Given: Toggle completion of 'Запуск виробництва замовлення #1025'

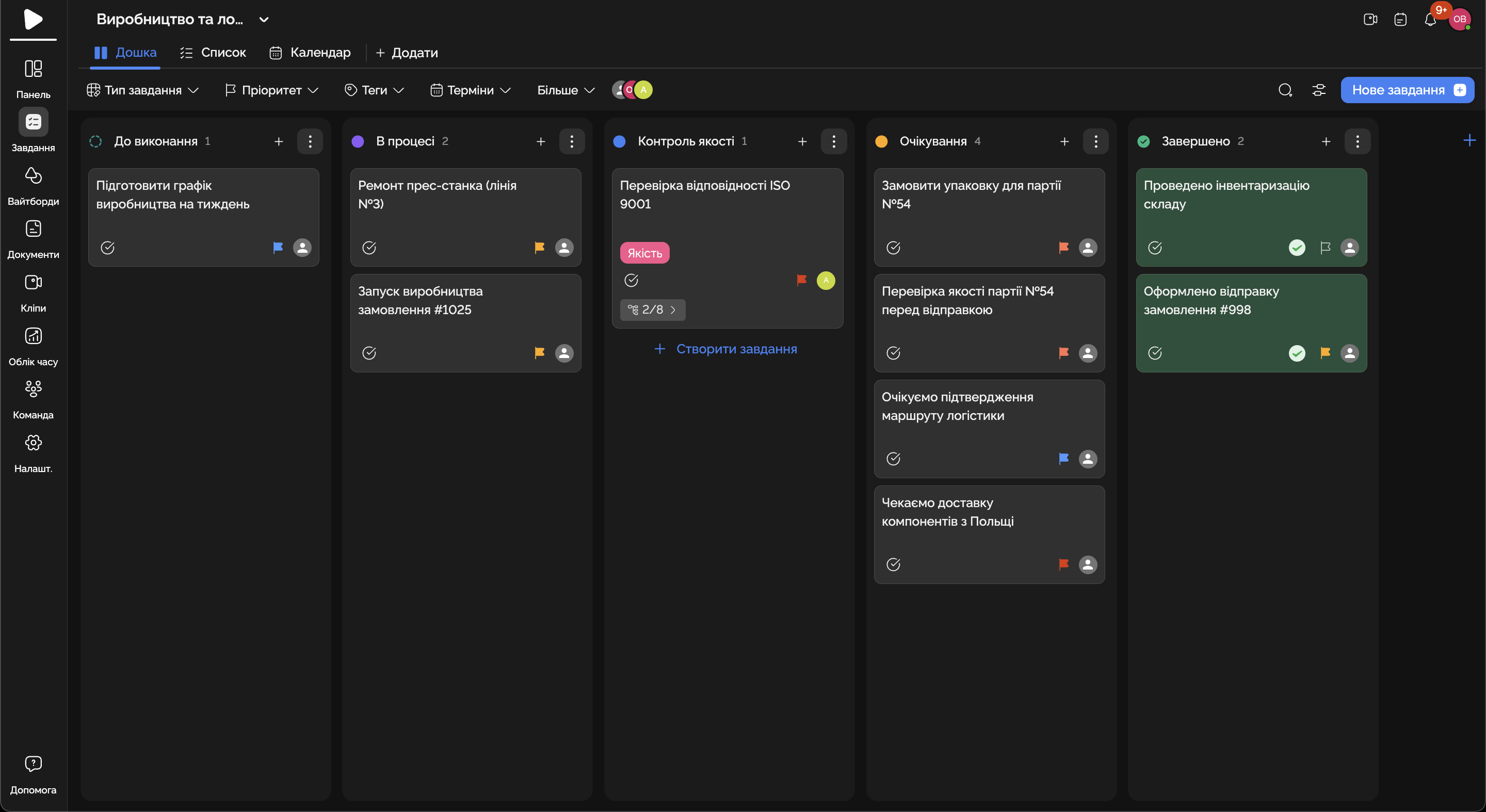Looking at the screenshot, I should pos(369,353).
